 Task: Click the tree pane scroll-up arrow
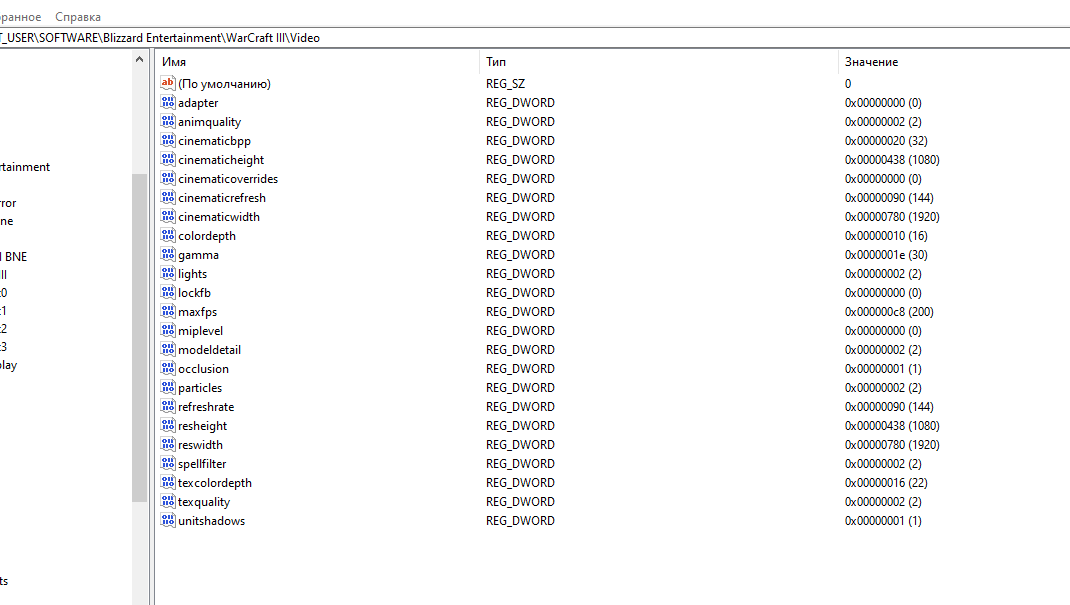click(x=139, y=59)
